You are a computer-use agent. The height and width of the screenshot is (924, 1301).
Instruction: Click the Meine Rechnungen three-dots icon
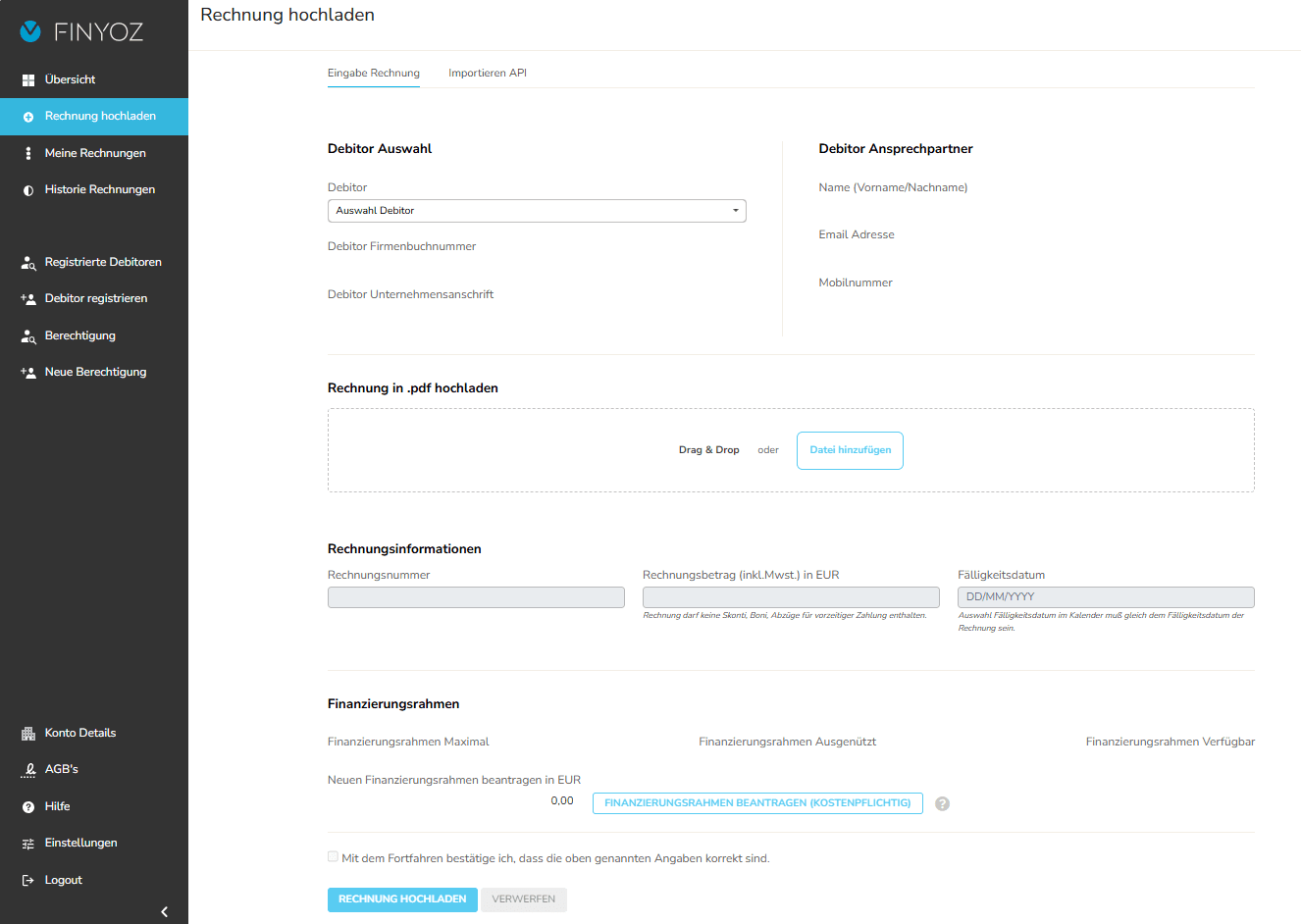(x=28, y=153)
